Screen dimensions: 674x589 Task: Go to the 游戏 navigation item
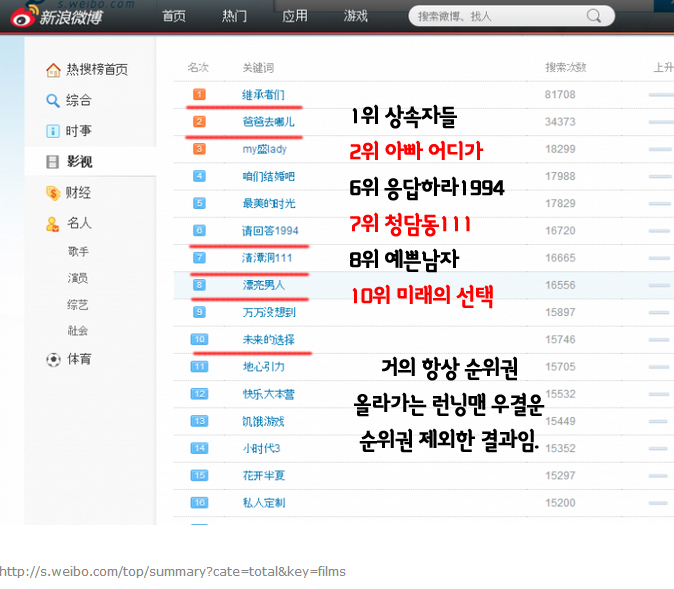coord(355,17)
